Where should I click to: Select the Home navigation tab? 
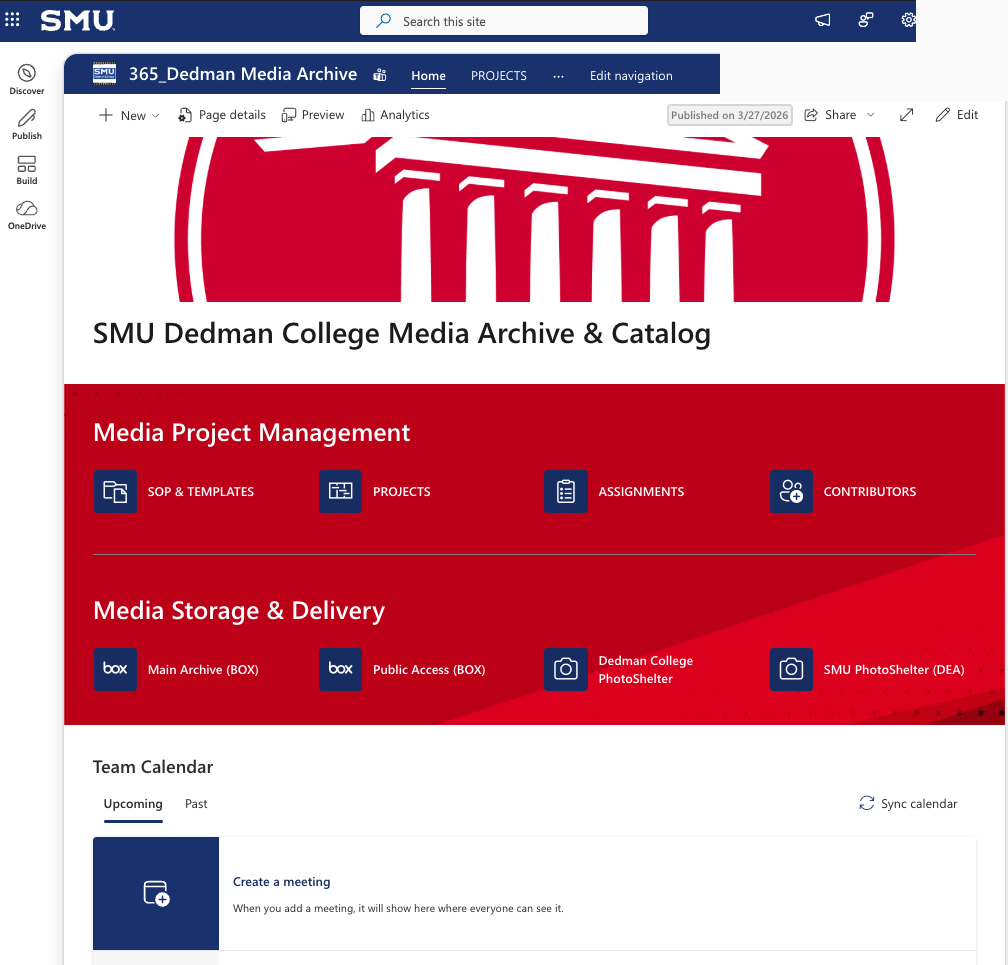pos(428,76)
